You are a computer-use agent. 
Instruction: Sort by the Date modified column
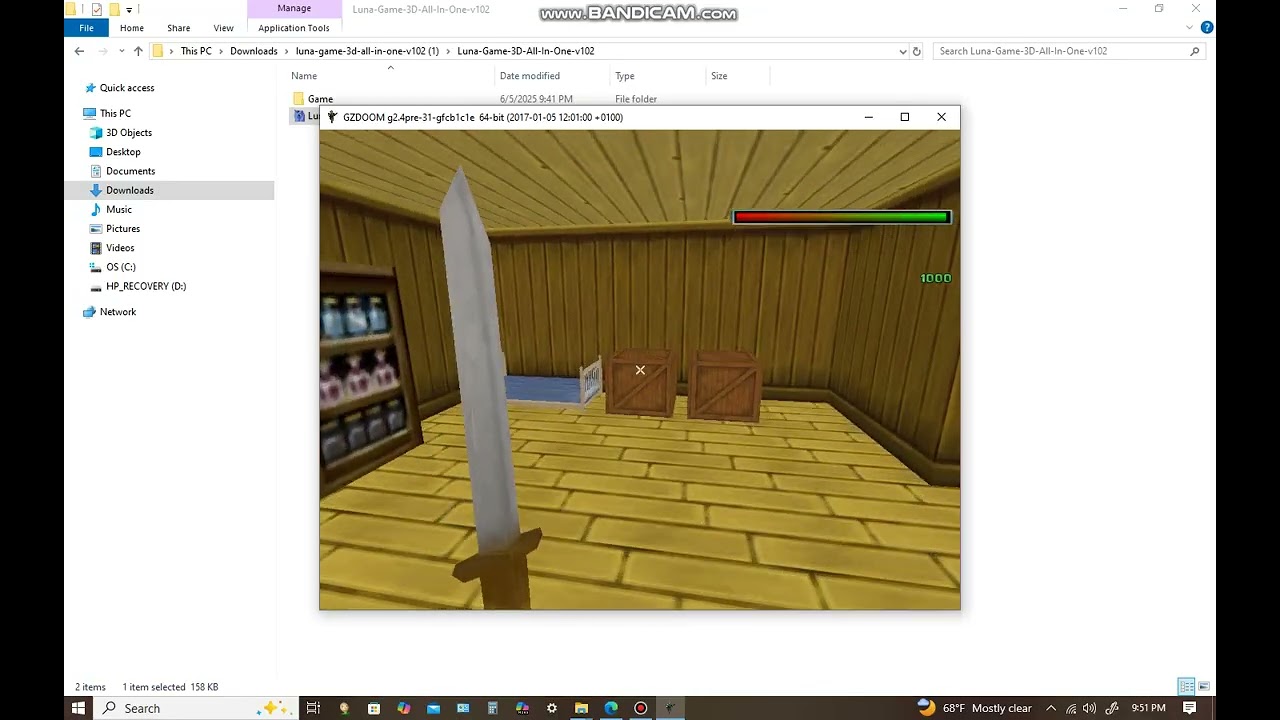pos(530,76)
